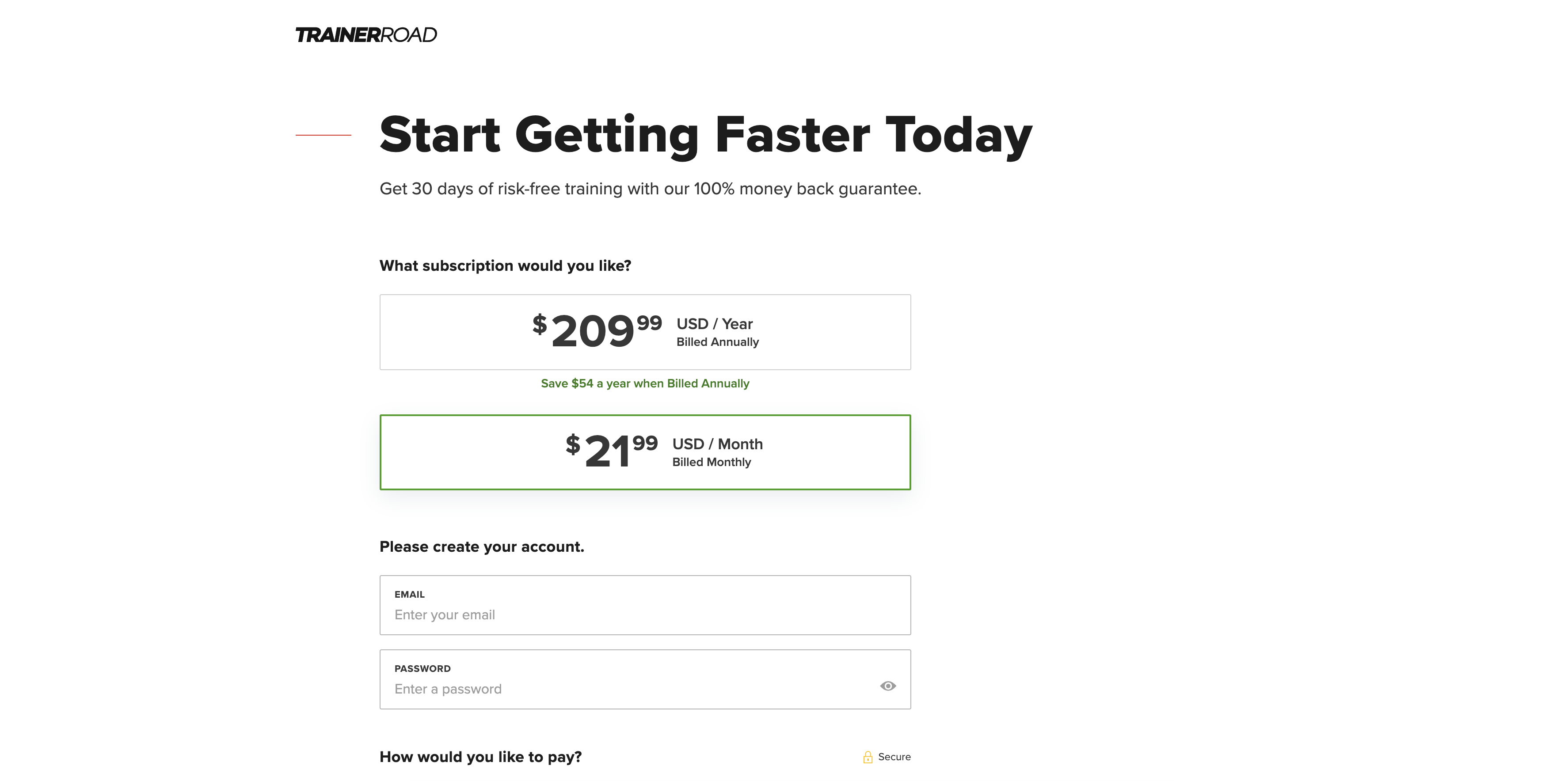This screenshot has width=1568, height=781.
Task: Click the "Billed Annually" caption in the plan card
Action: (718, 342)
